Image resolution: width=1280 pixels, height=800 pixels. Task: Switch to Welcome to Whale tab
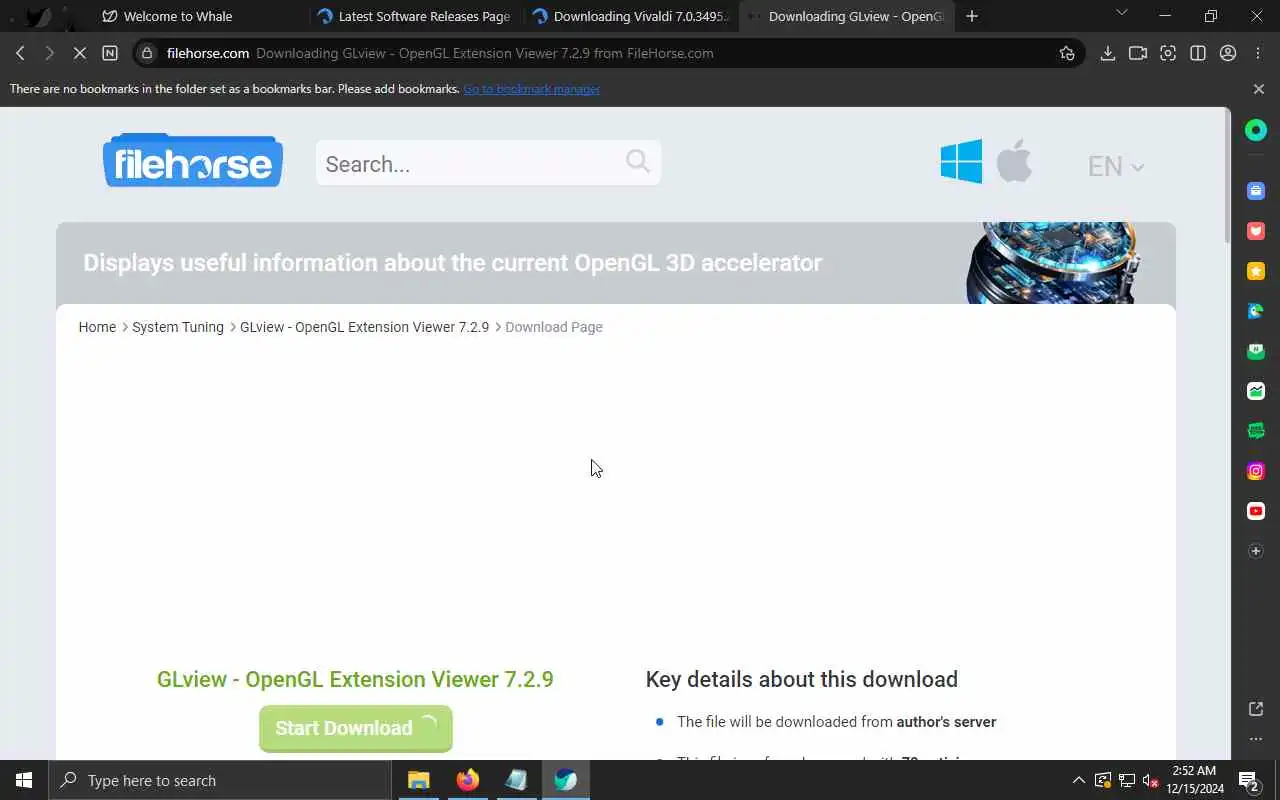pyautogui.click(x=198, y=16)
